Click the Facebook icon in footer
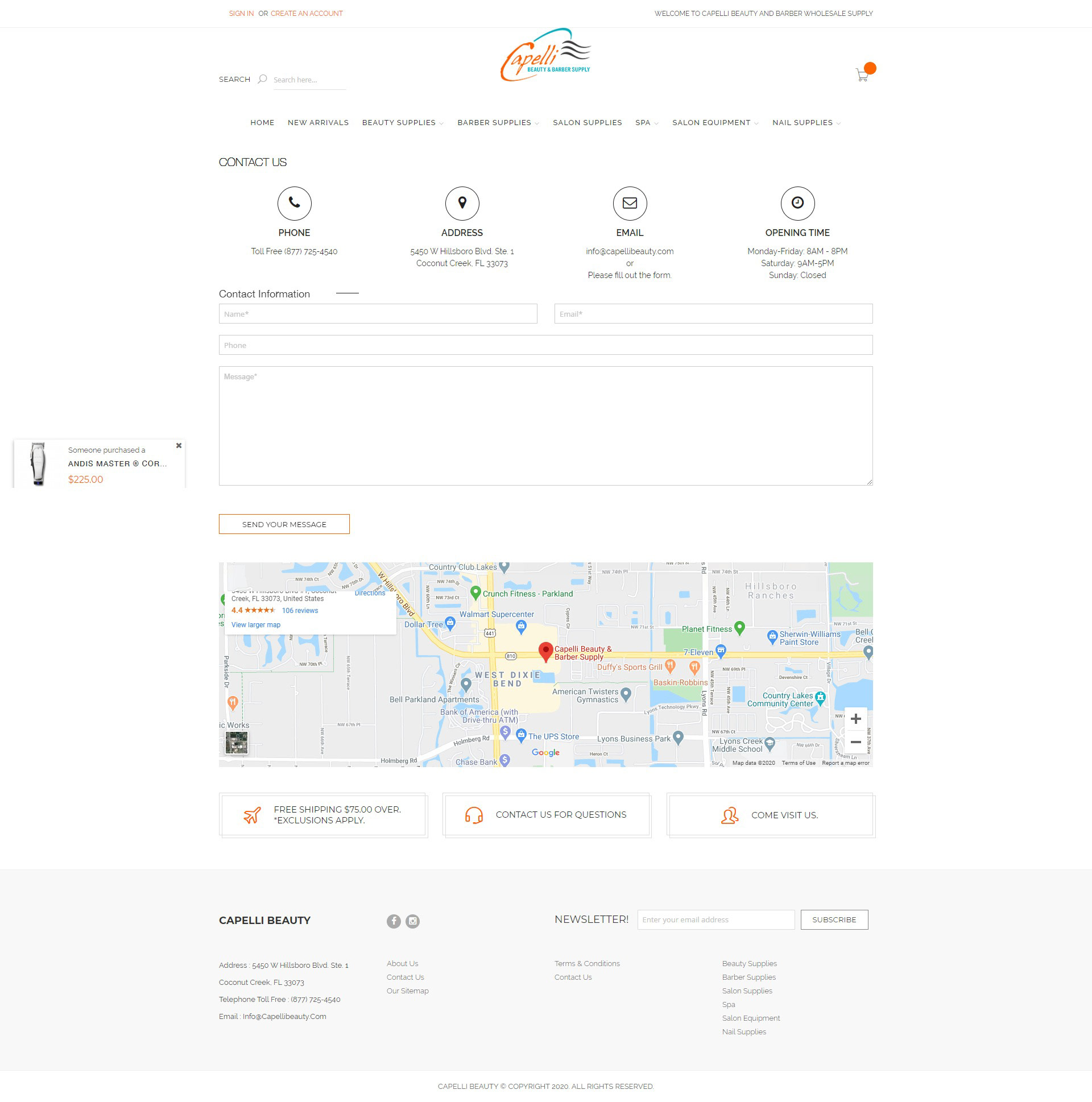The height and width of the screenshot is (1102, 1092). click(x=394, y=921)
